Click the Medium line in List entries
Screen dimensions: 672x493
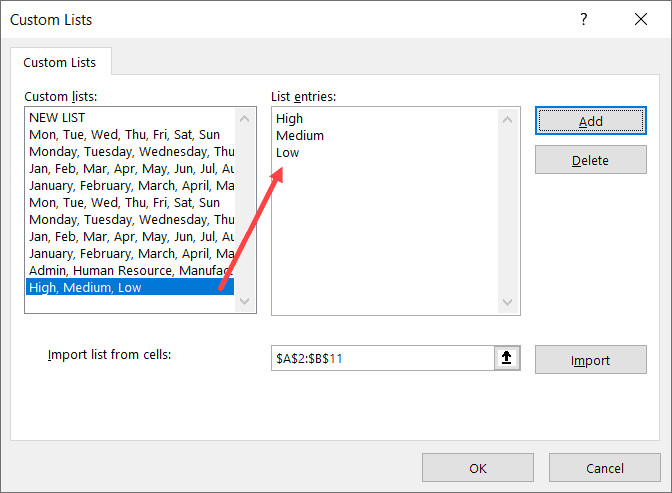tap(300, 136)
